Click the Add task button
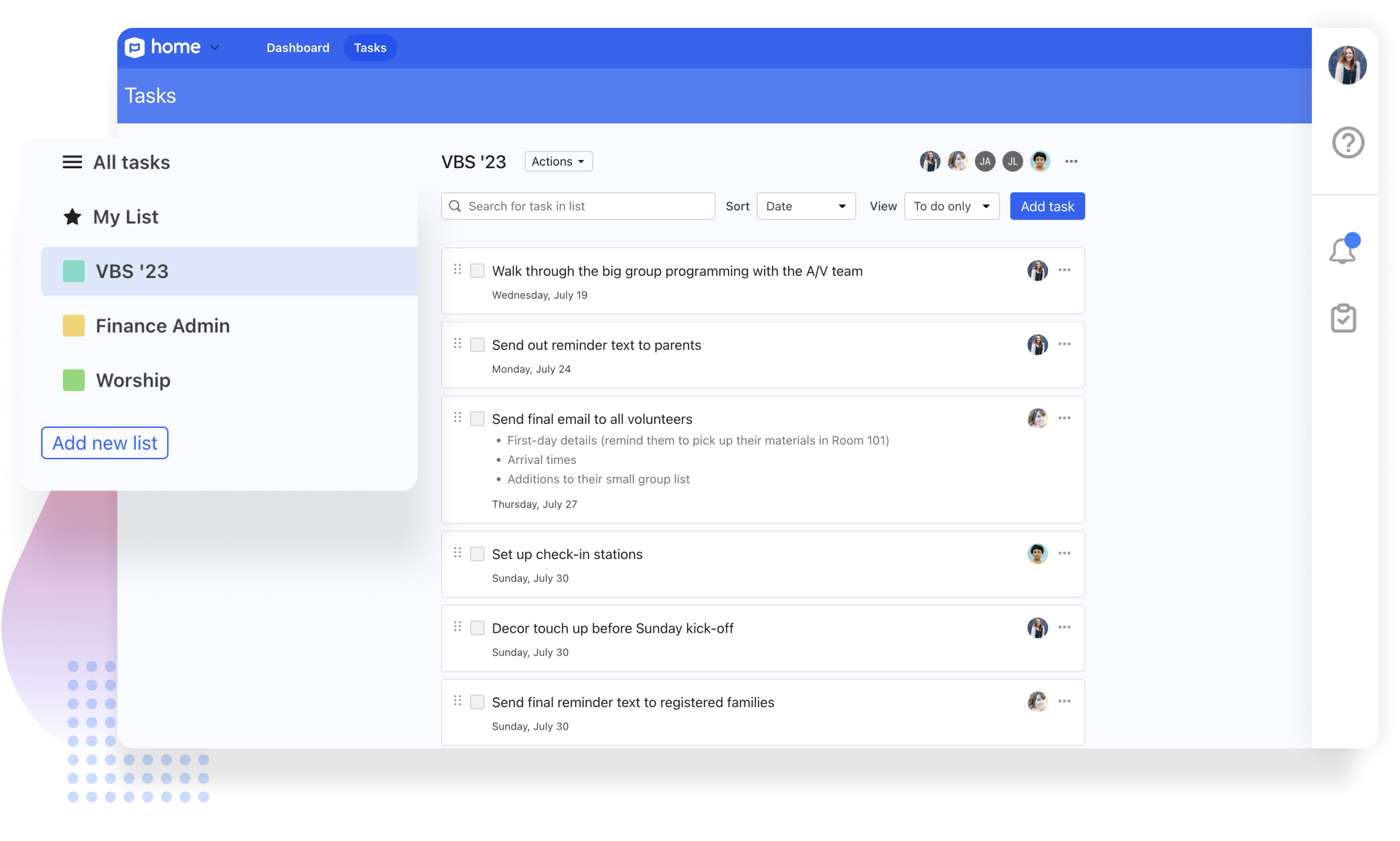This screenshot has width=1400, height=841. pyautogui.click(x=1046, y=206)
